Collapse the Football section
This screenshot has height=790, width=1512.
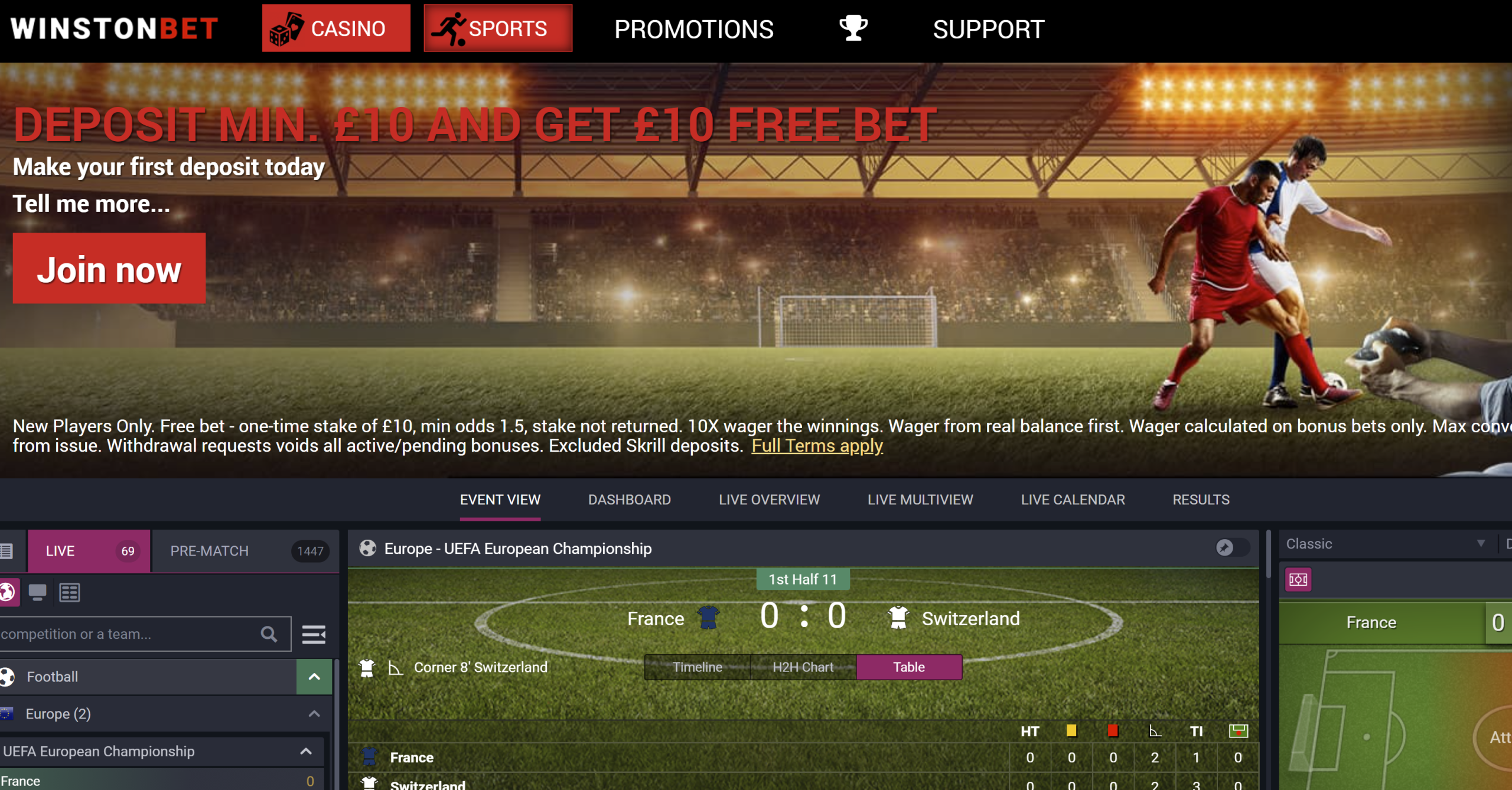314,677
